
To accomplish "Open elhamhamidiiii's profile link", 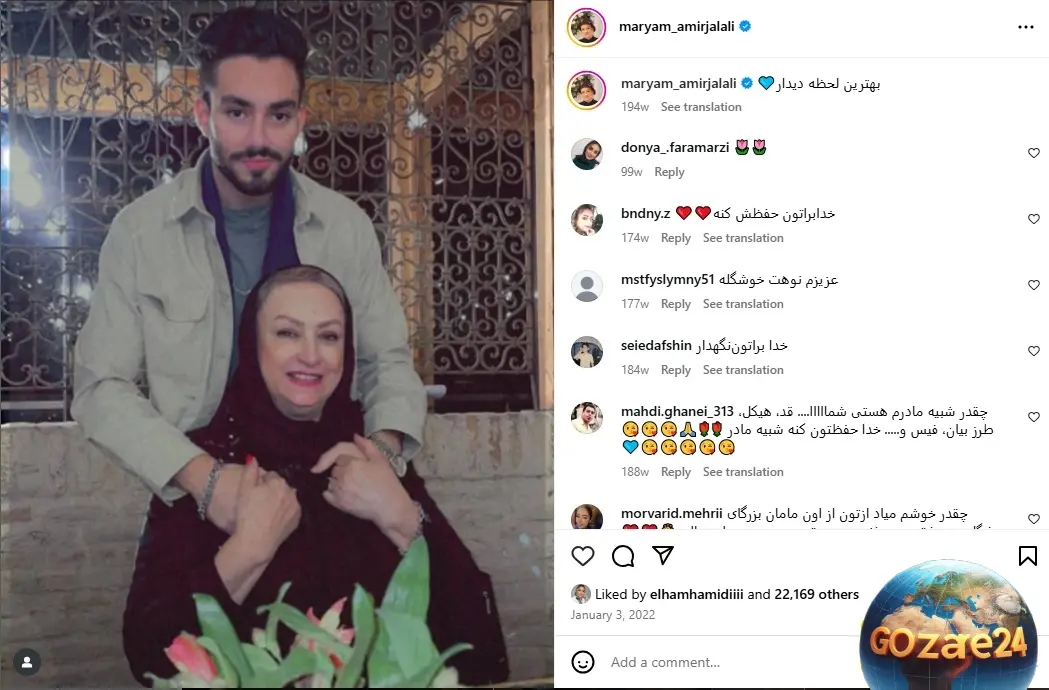I will coord(696,594).
